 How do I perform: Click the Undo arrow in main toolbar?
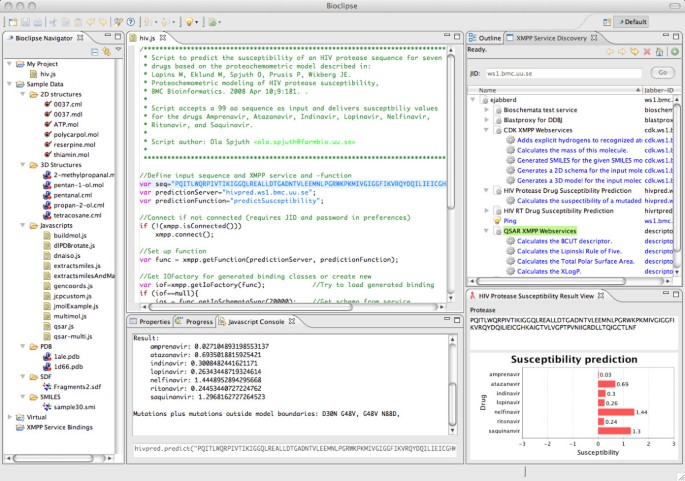91,22
